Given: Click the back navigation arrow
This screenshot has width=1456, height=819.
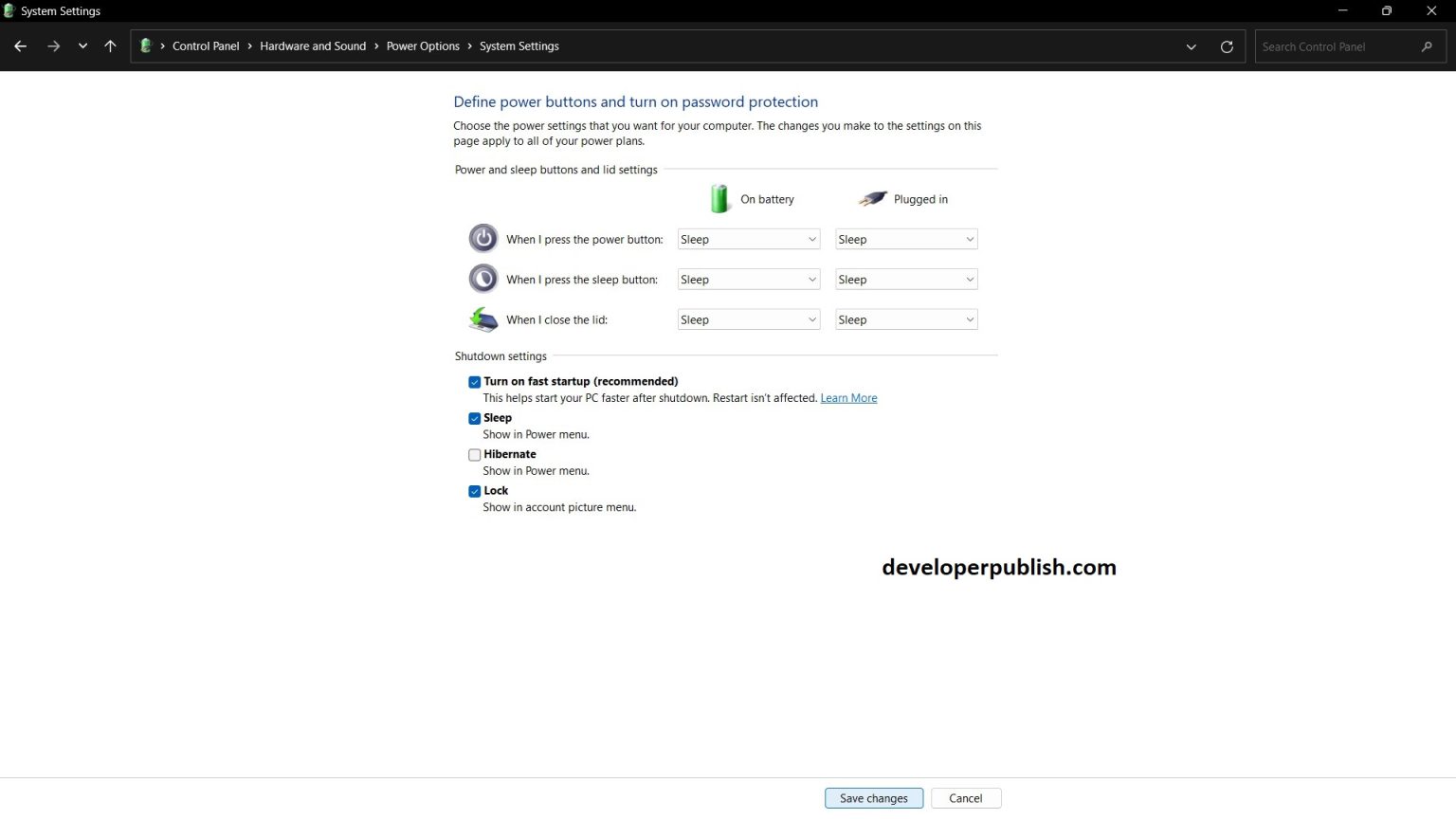Looking at the screenshot, I should click(20, 45).
